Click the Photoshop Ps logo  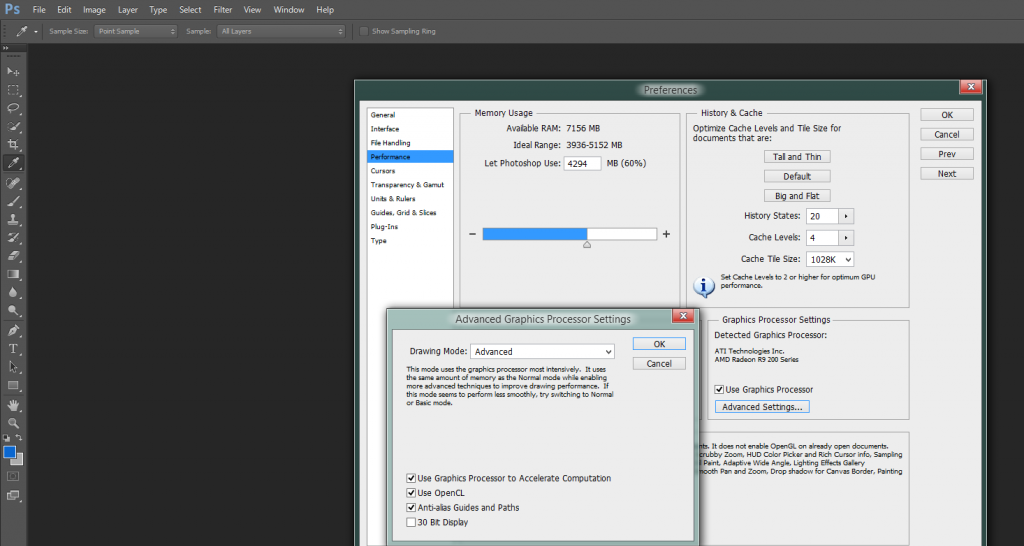click(x=12, y=9)
